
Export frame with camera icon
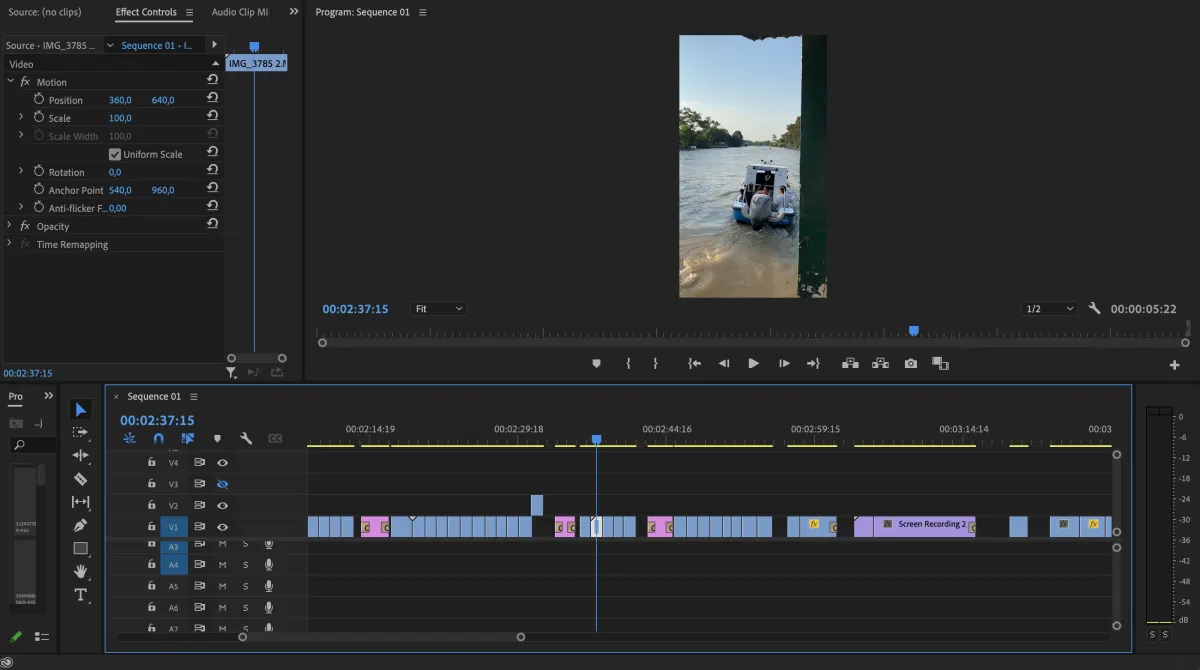pos(910,364)
